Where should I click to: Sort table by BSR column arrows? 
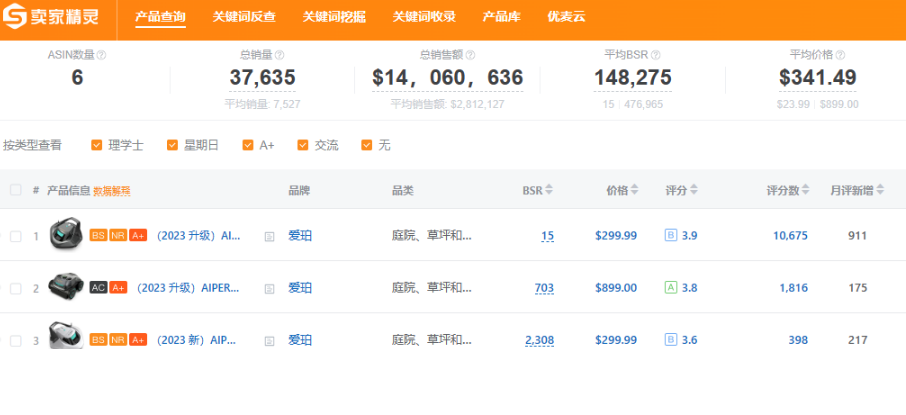pos(549,190)
